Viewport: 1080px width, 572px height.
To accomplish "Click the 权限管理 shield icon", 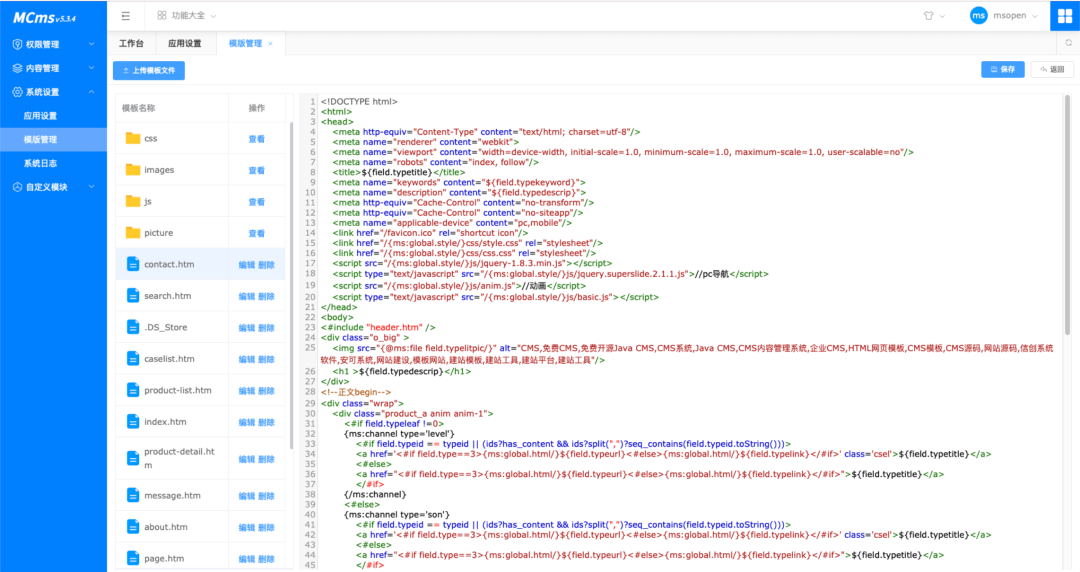I will coord(17,44).
